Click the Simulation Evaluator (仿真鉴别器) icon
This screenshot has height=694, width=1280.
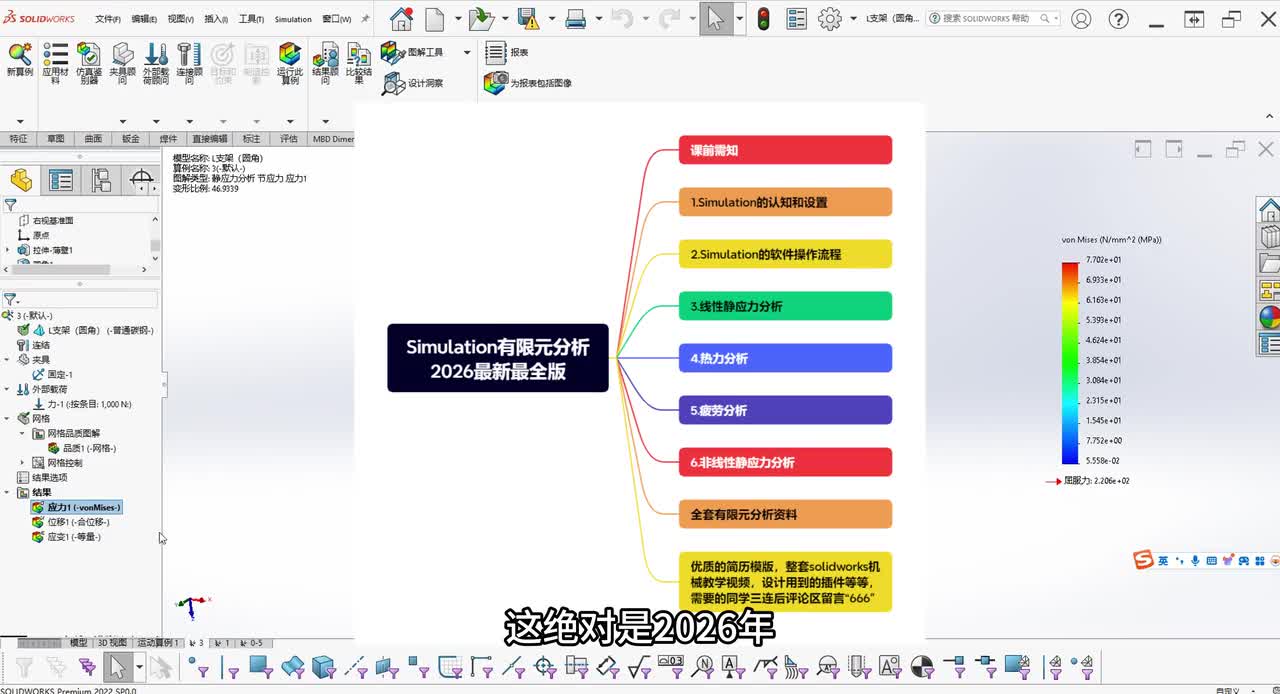(x=88, y=62)
